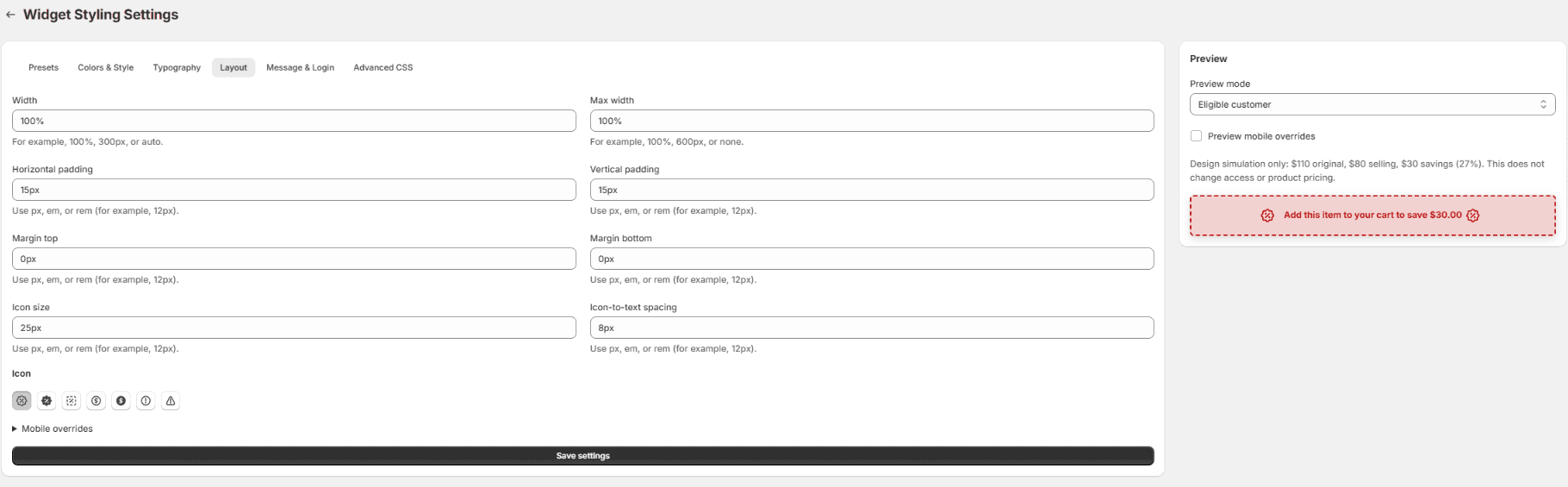
Task: Go to the Message & Login tab
Action: pyautogui.click(x=300, y=67)
